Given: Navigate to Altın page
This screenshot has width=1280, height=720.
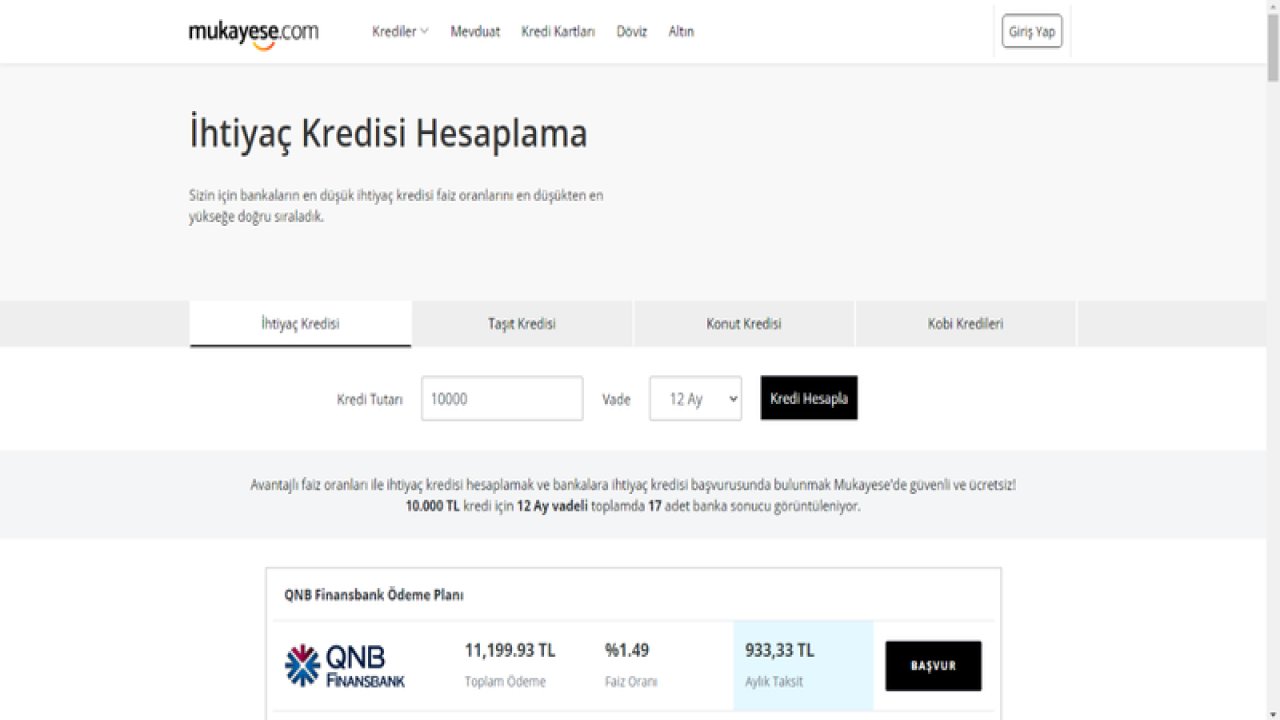Looking at the screenshot, I should coord(681,31).
